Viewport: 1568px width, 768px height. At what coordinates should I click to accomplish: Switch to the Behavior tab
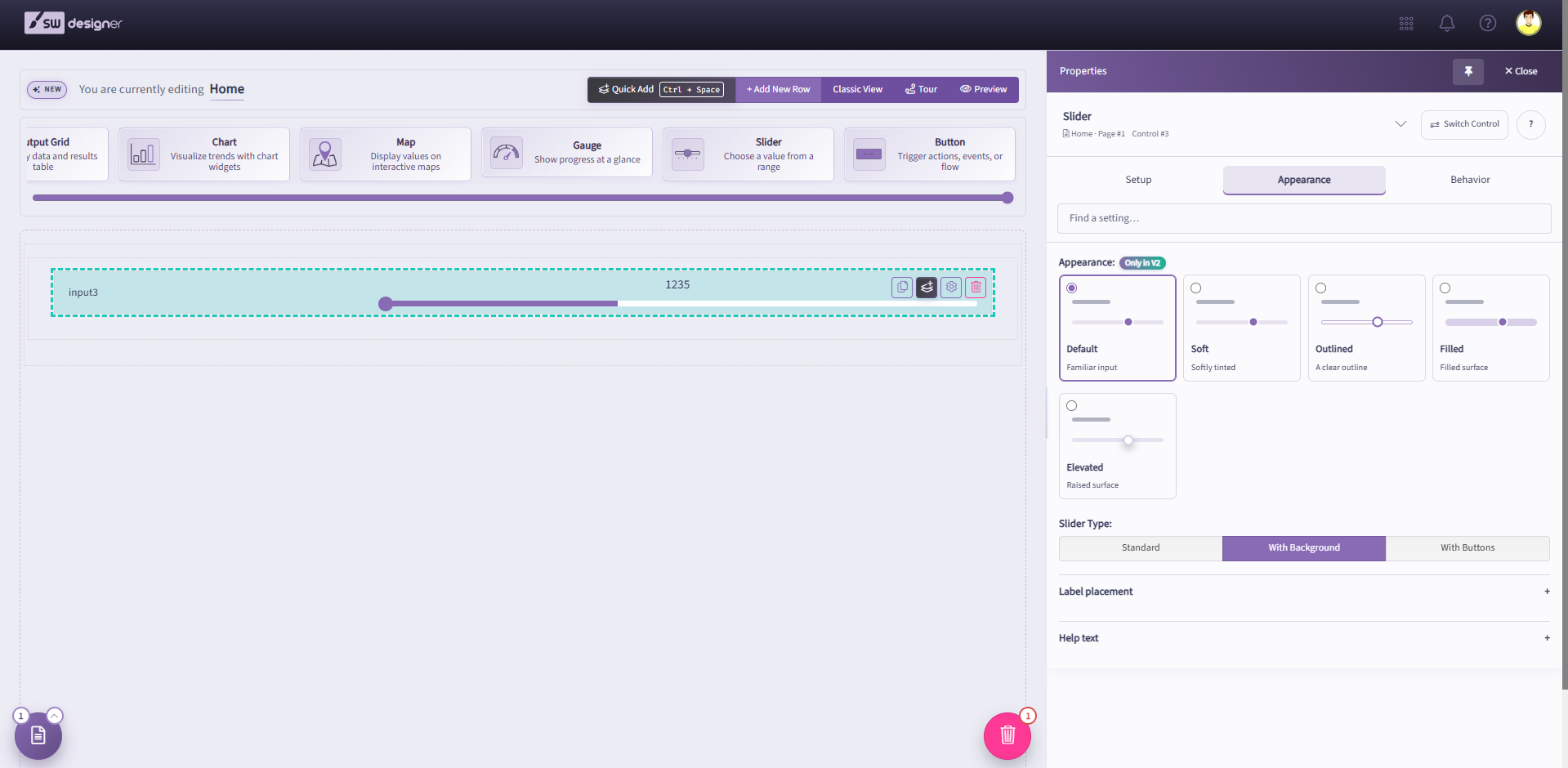(x=1470, y=180)
